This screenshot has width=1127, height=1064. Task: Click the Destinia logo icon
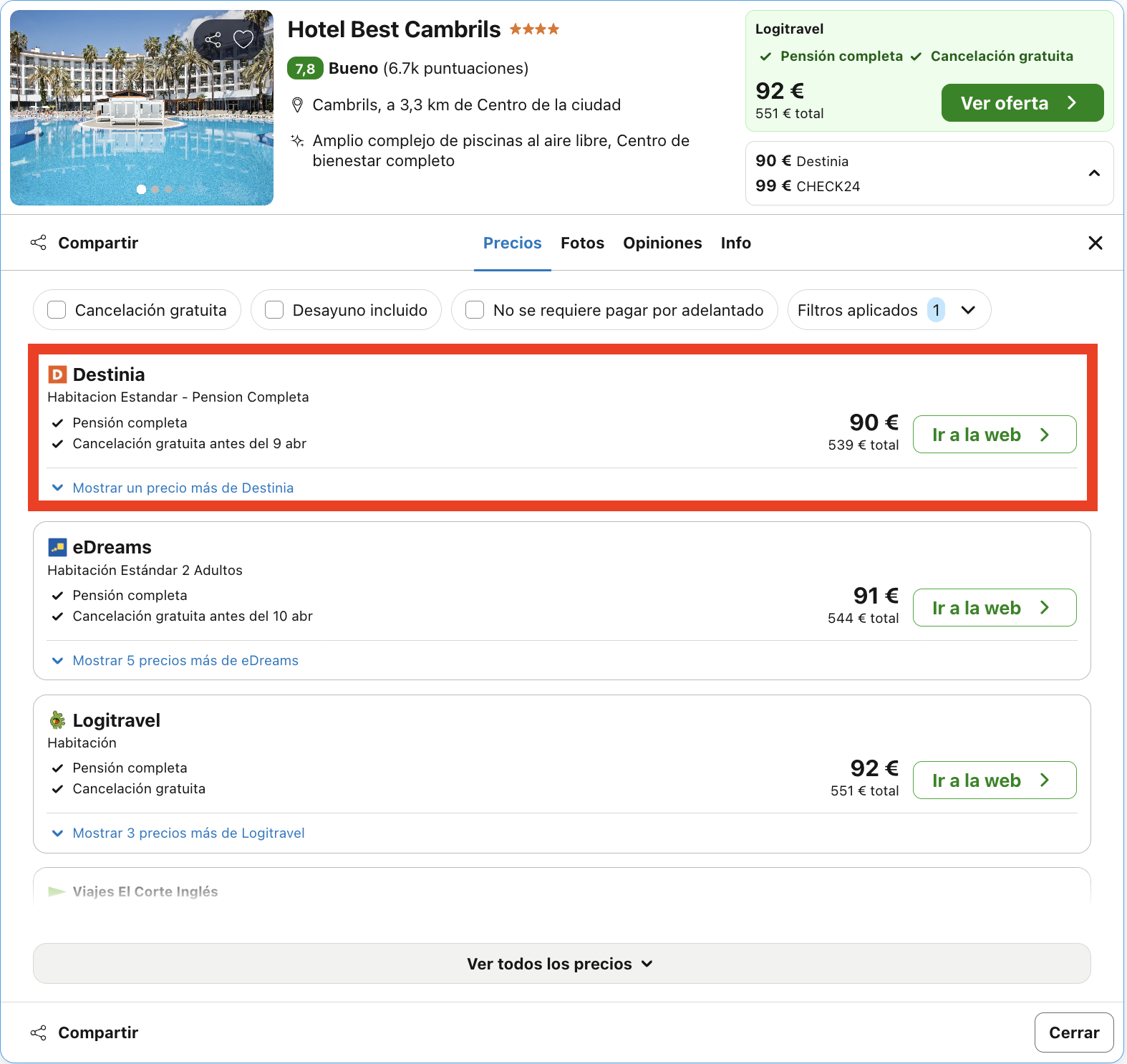coord(57,374)
